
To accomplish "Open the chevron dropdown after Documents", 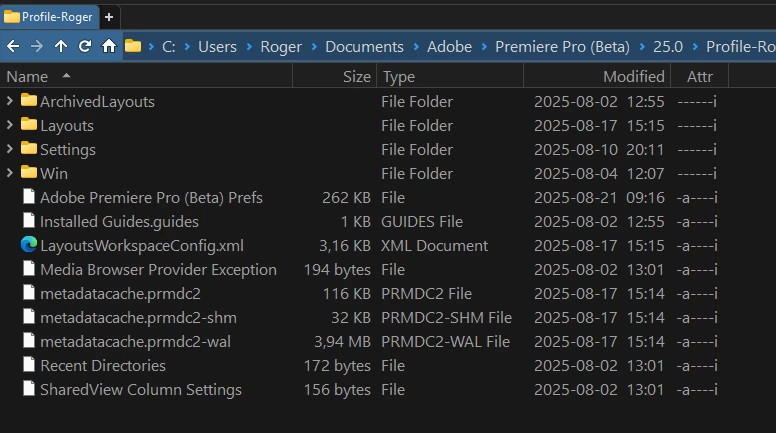I will coord(416,47).
